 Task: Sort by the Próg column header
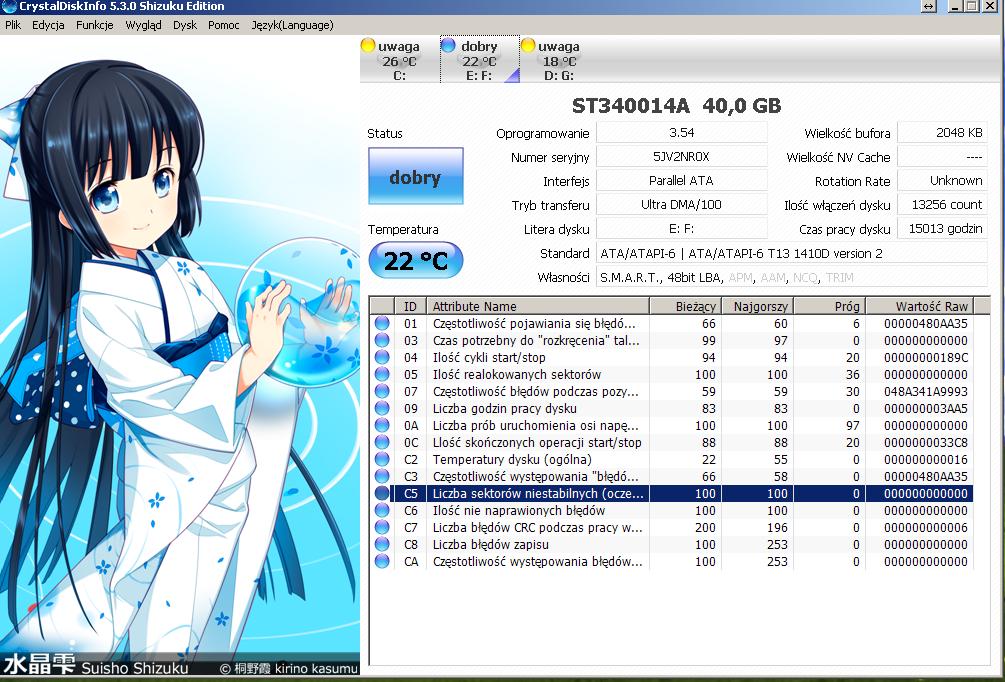coord(830,306)
